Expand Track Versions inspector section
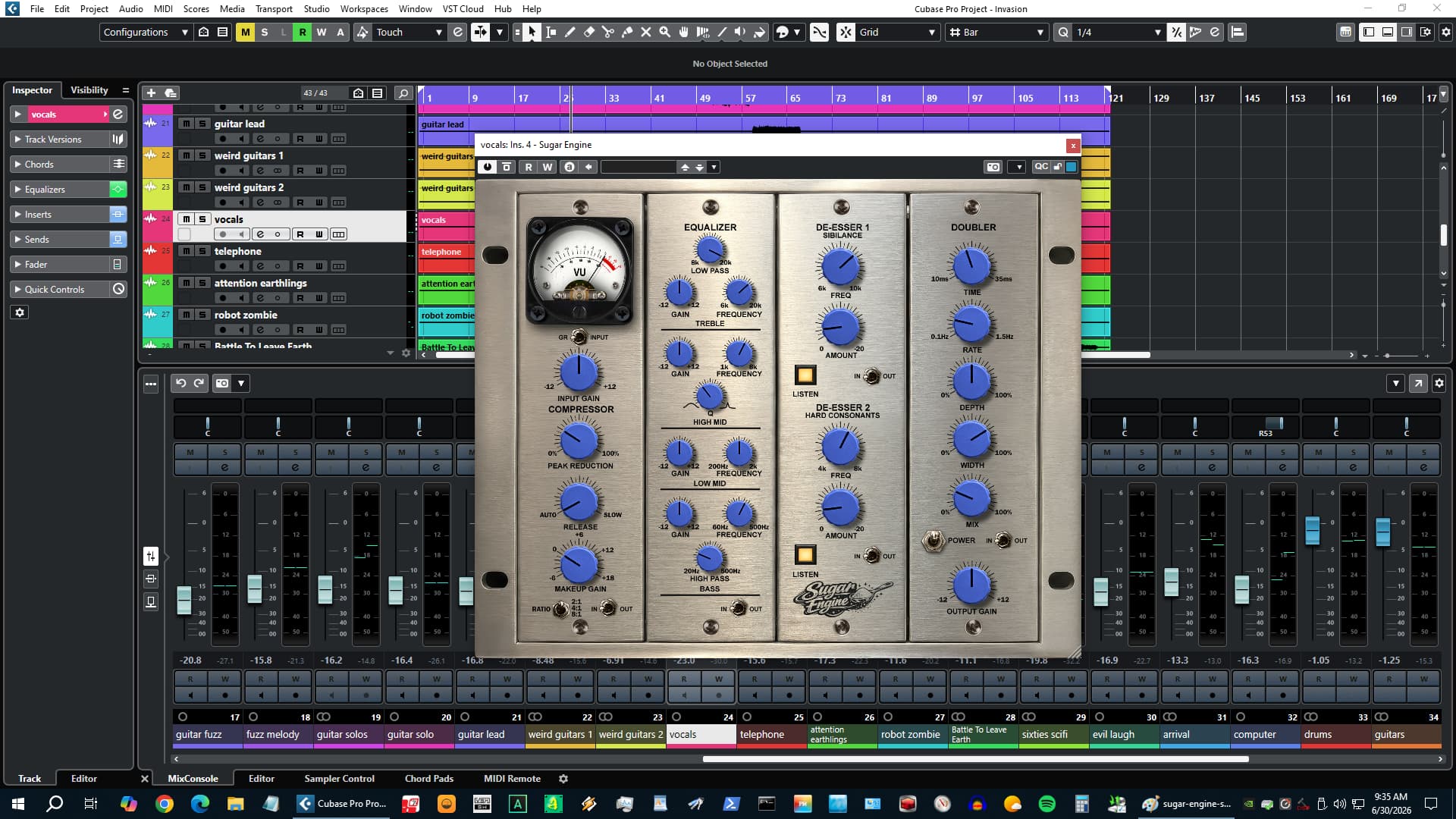This screenshot has width=1456, height=819. (59, 139)
